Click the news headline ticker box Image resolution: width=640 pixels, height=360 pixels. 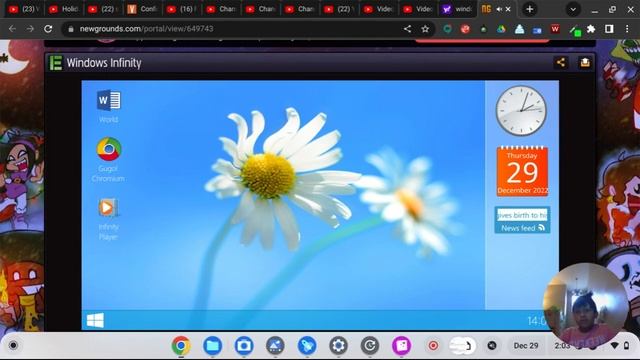tap(522, 215)
